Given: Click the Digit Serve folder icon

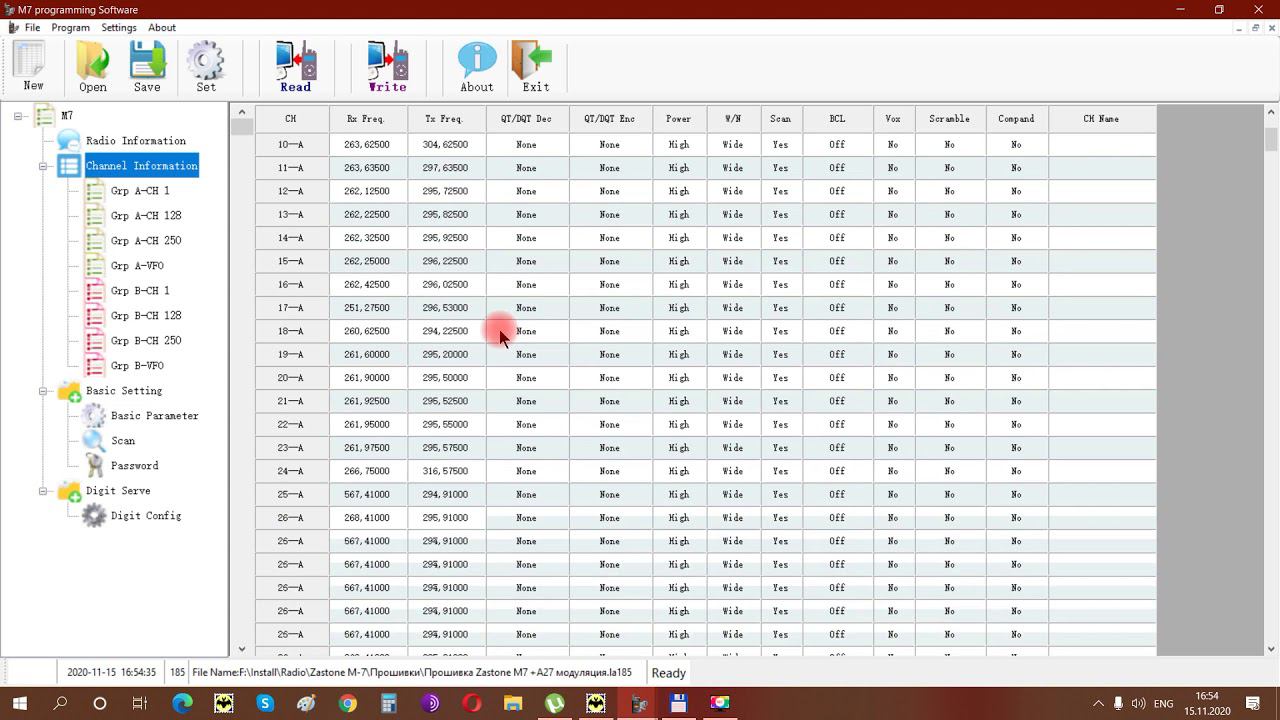Looking at the screenshot, I should pos(69,491).
